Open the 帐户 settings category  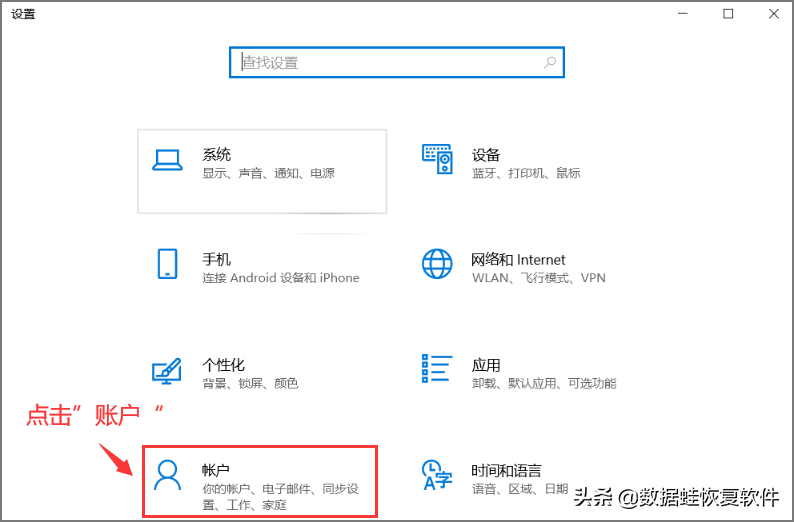[260, 481]
